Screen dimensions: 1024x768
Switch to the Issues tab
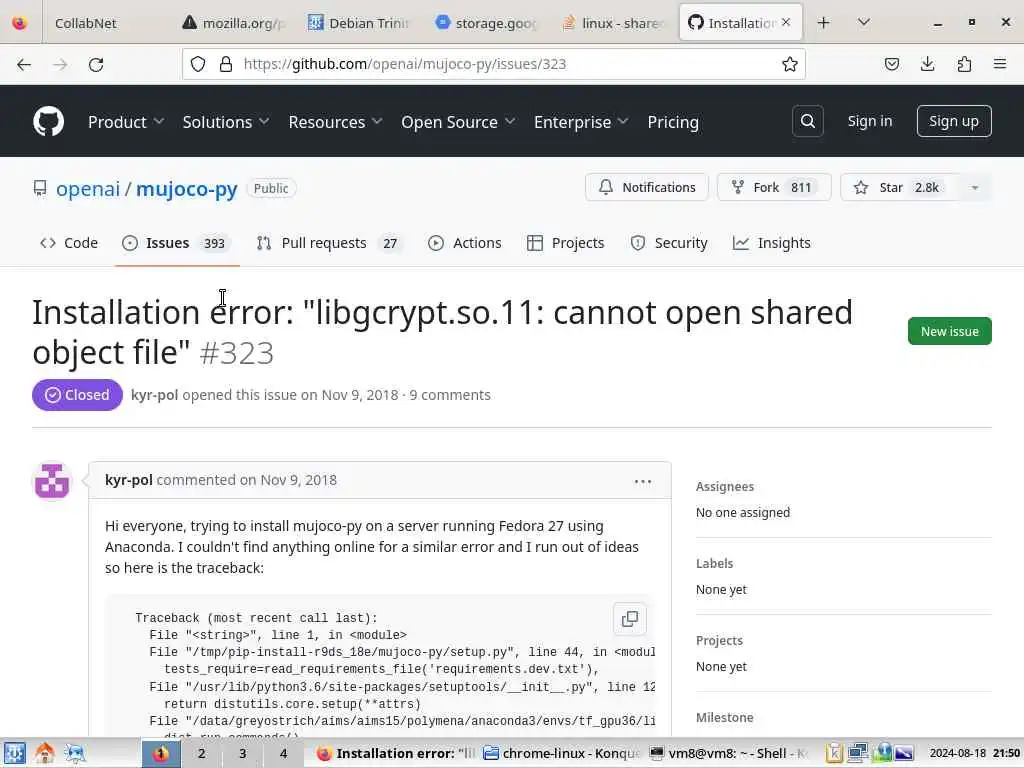coord(177,243)
